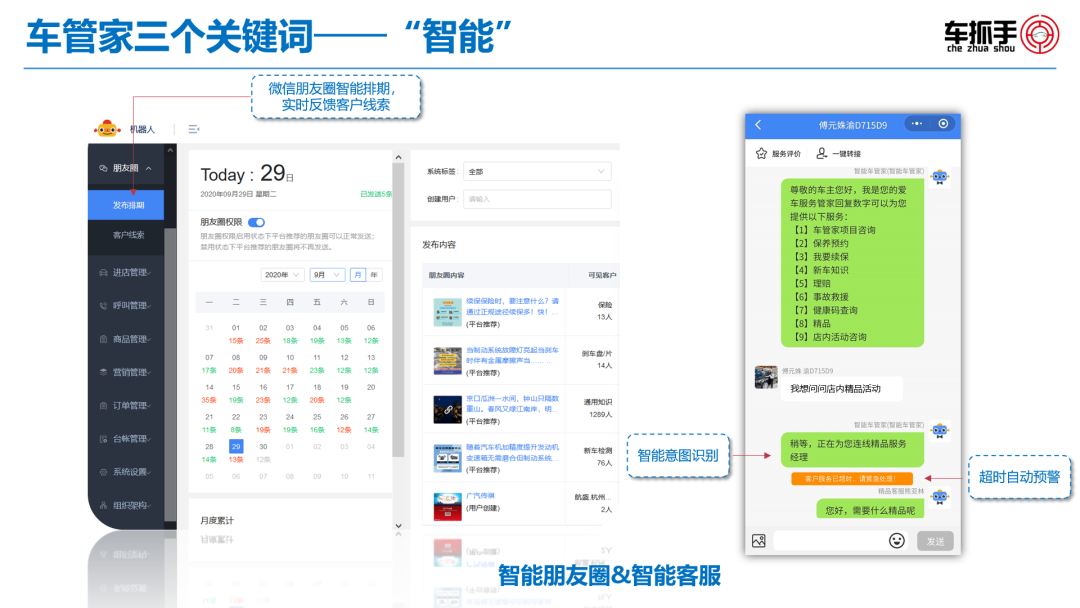This screenshot has width=1080, height=608.
Task: Collapse the 朋友圈 sidebar group
Action: (149, 168)
